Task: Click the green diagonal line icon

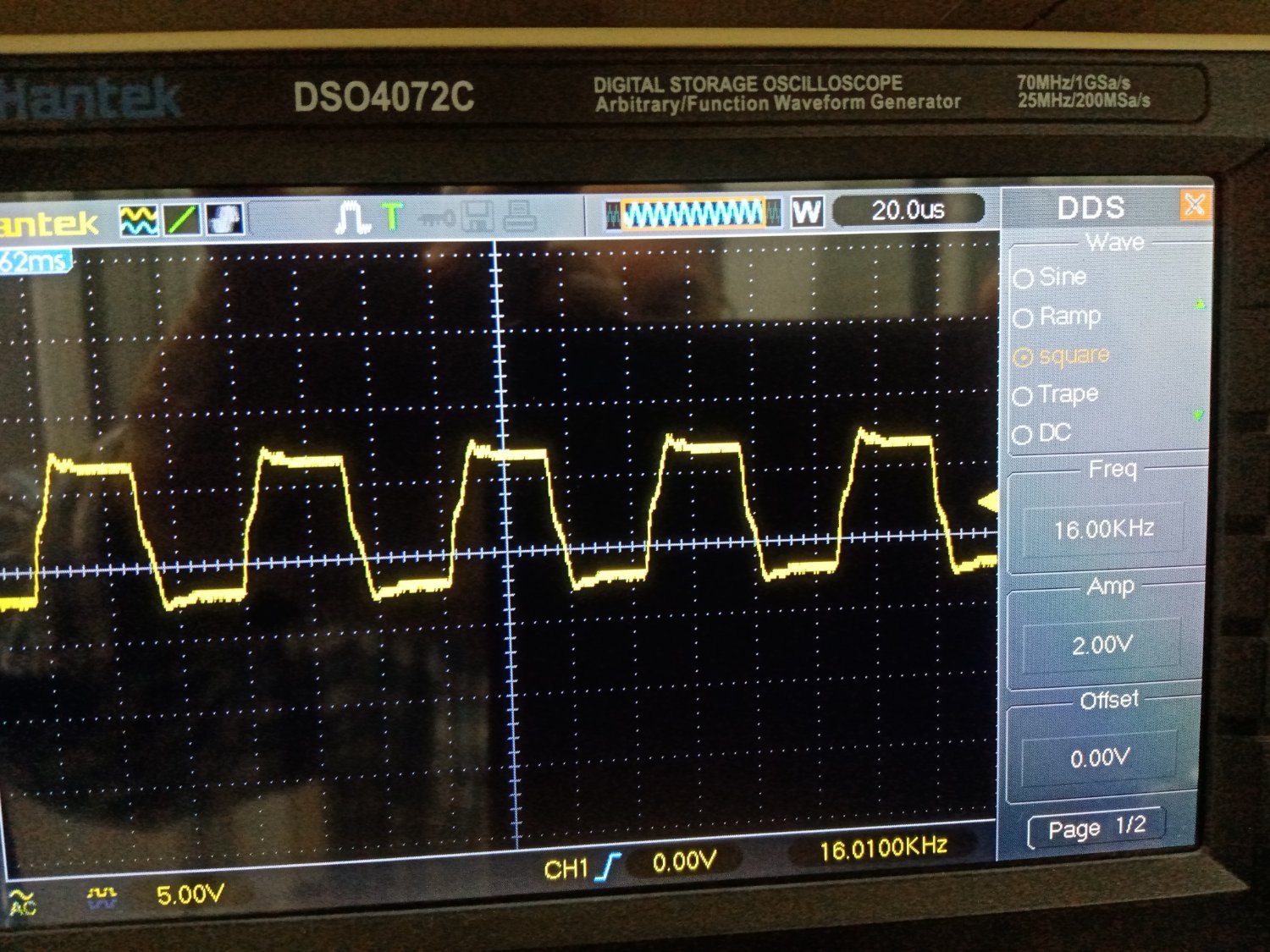Action: pyautogui.click(x=182, y=219)
